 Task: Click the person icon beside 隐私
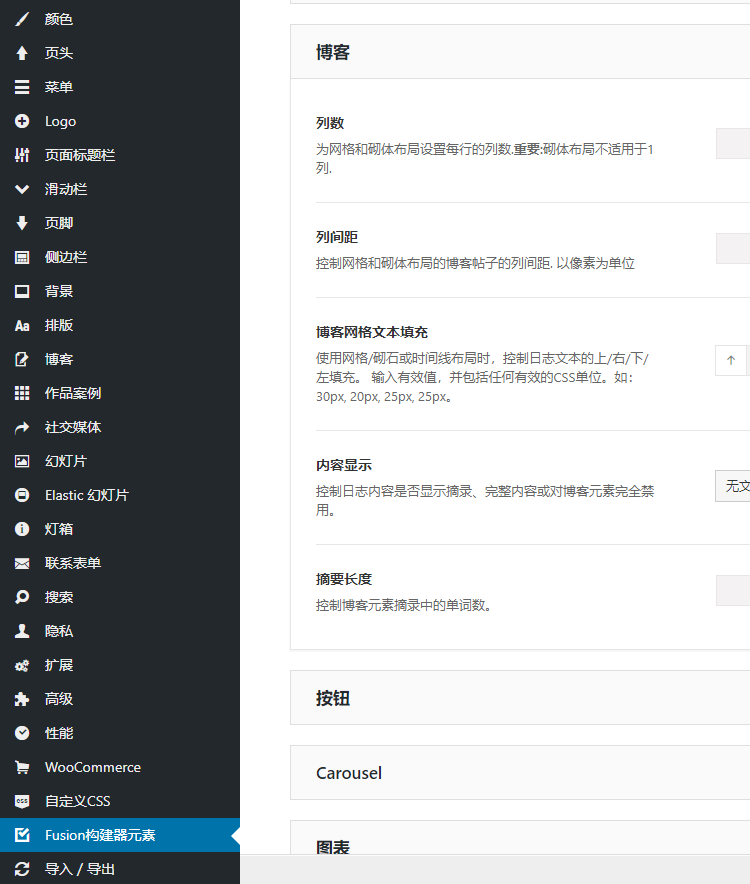[x=22, y=631]
